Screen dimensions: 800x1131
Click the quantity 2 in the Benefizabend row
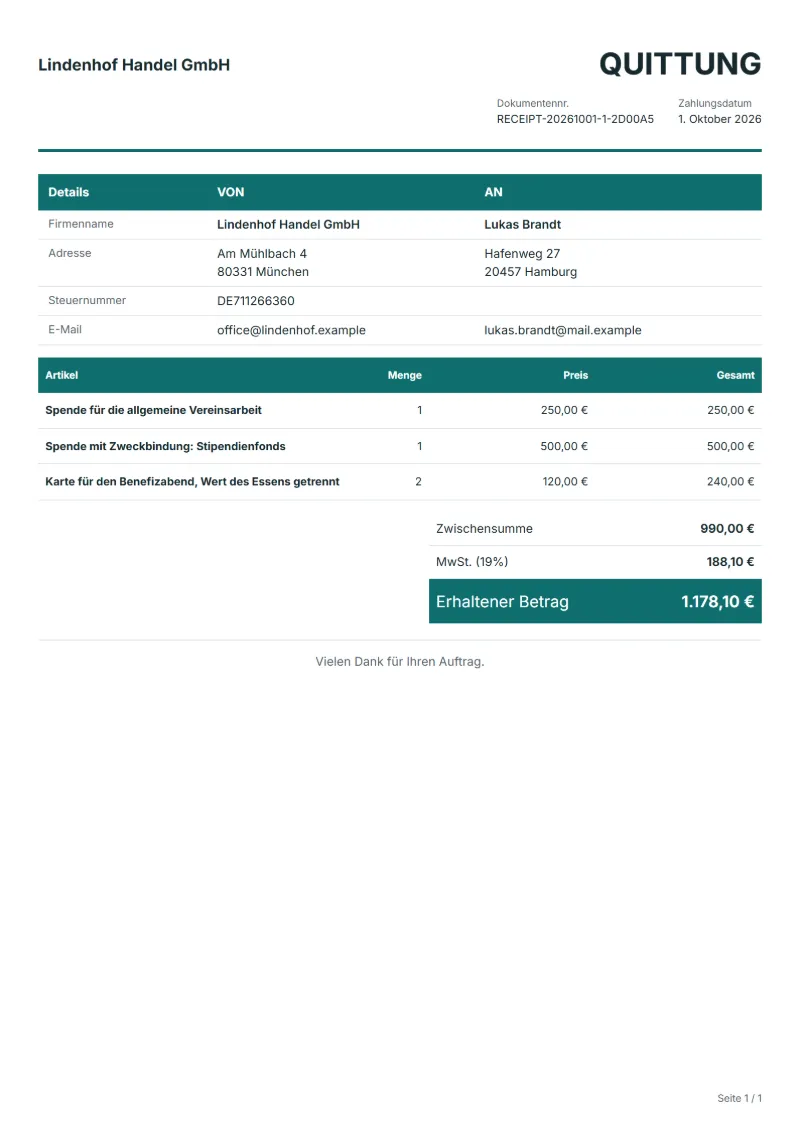pos(418,481)
